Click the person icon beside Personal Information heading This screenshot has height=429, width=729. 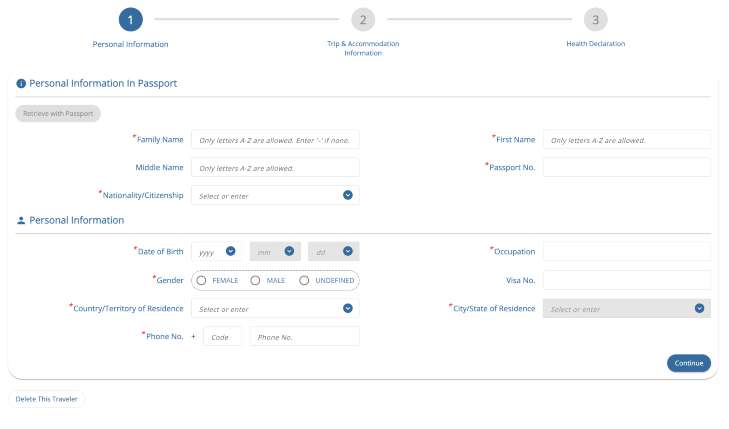click(21, 220)
